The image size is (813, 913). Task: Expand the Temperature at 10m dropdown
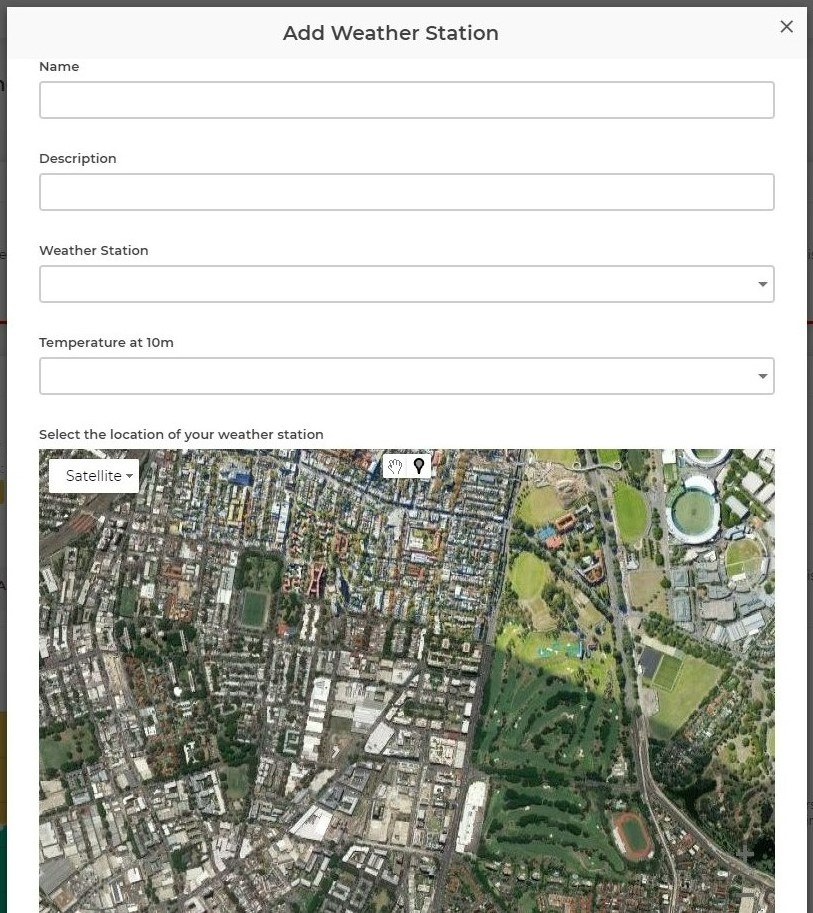tap(406, 376)
